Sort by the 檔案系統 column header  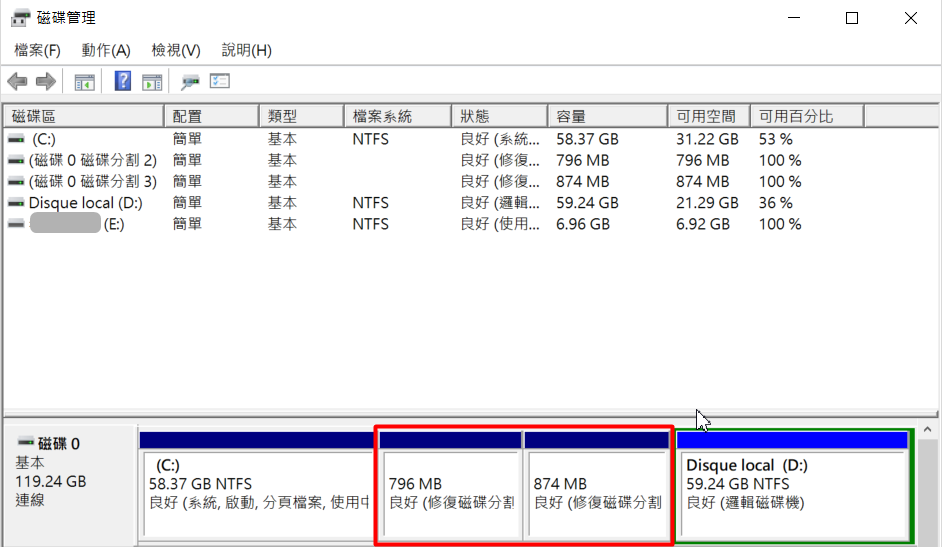398,116
